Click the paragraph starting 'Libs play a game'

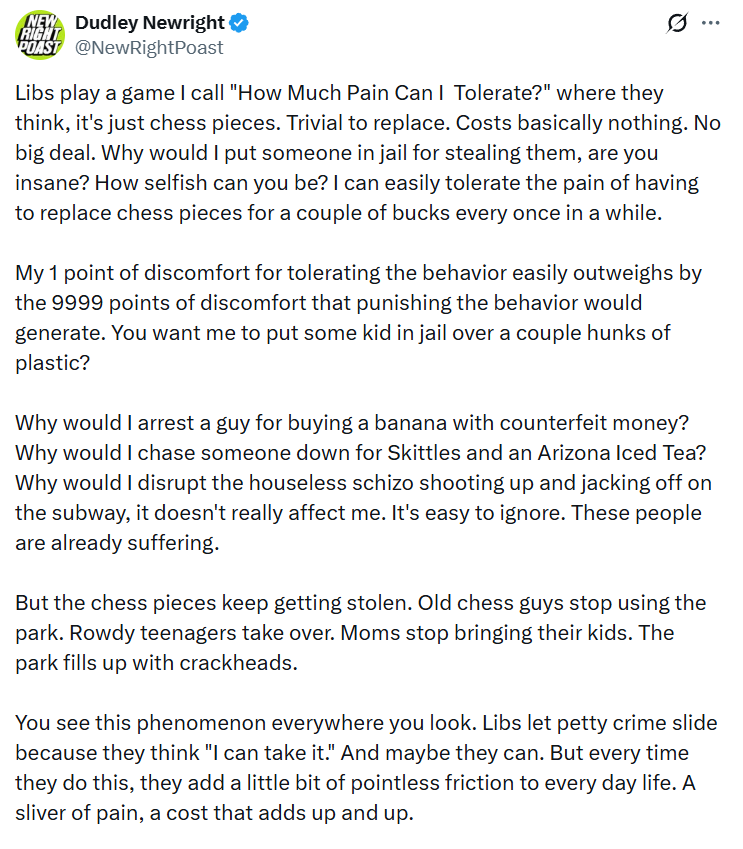[368, 153]
